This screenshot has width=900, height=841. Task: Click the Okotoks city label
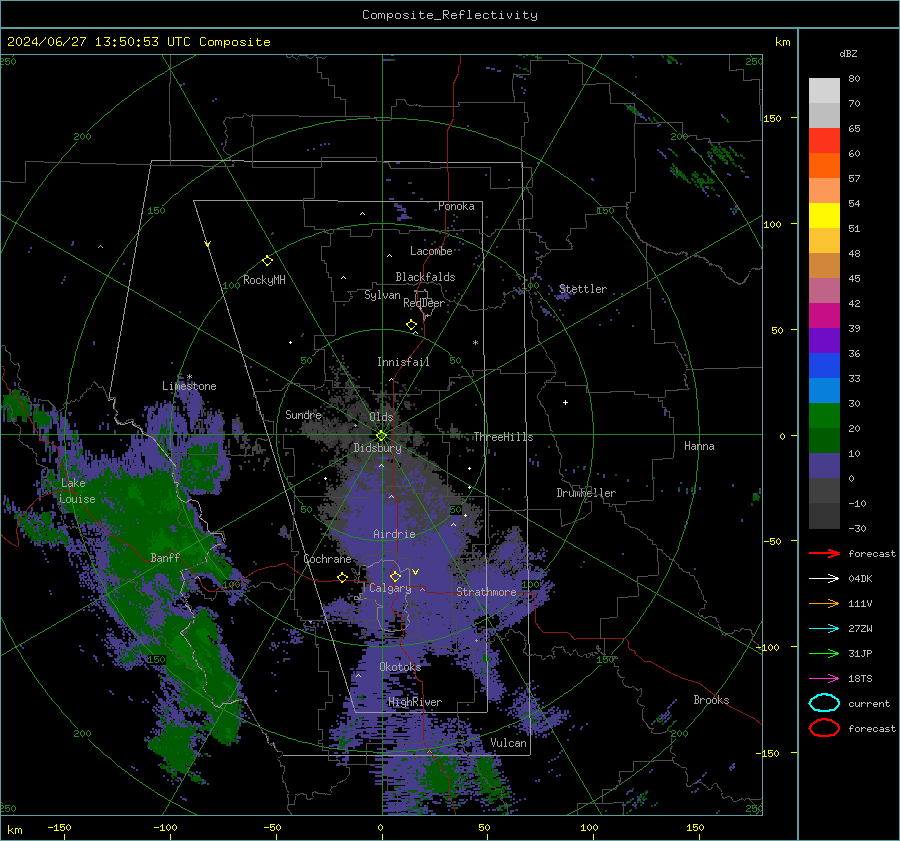point(400,667)
